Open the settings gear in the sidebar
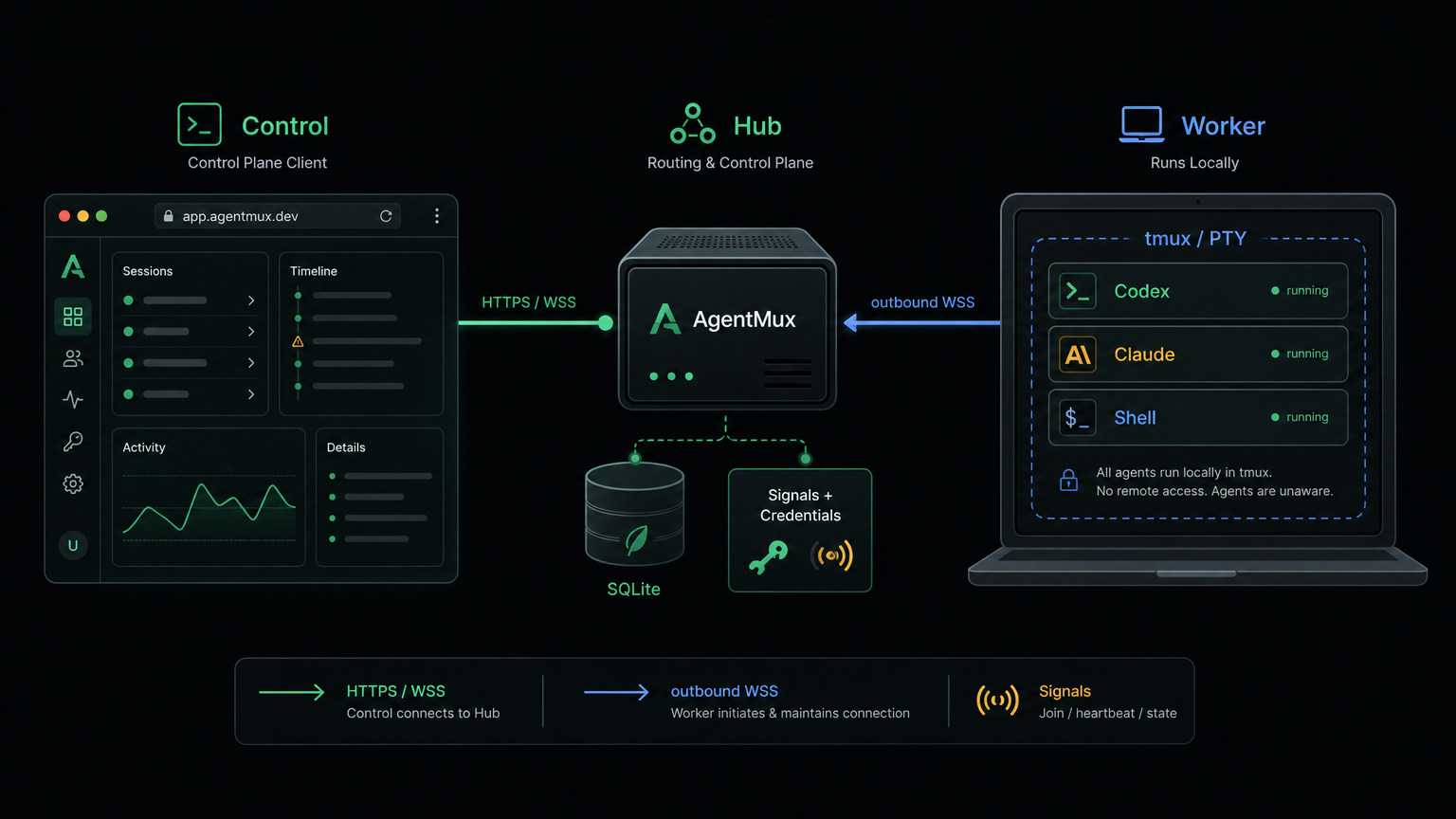The image size is (1456, 819). [x=73, y=483]
